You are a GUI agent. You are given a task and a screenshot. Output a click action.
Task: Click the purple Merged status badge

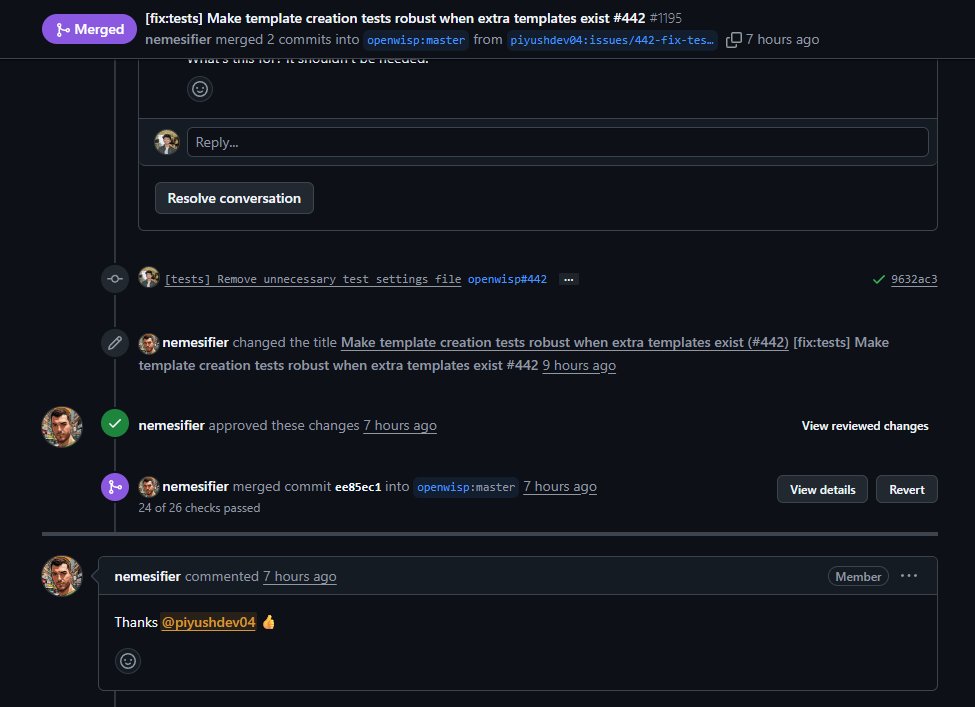click(90, 29)
